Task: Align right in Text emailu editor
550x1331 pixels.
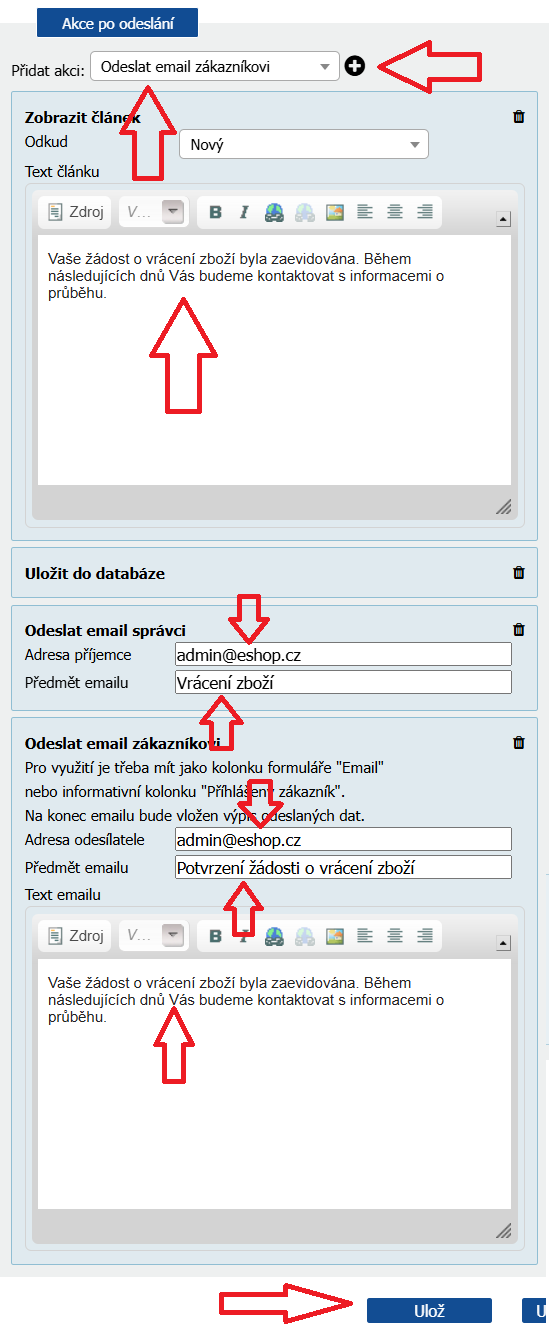Action: tap(425, 936)
